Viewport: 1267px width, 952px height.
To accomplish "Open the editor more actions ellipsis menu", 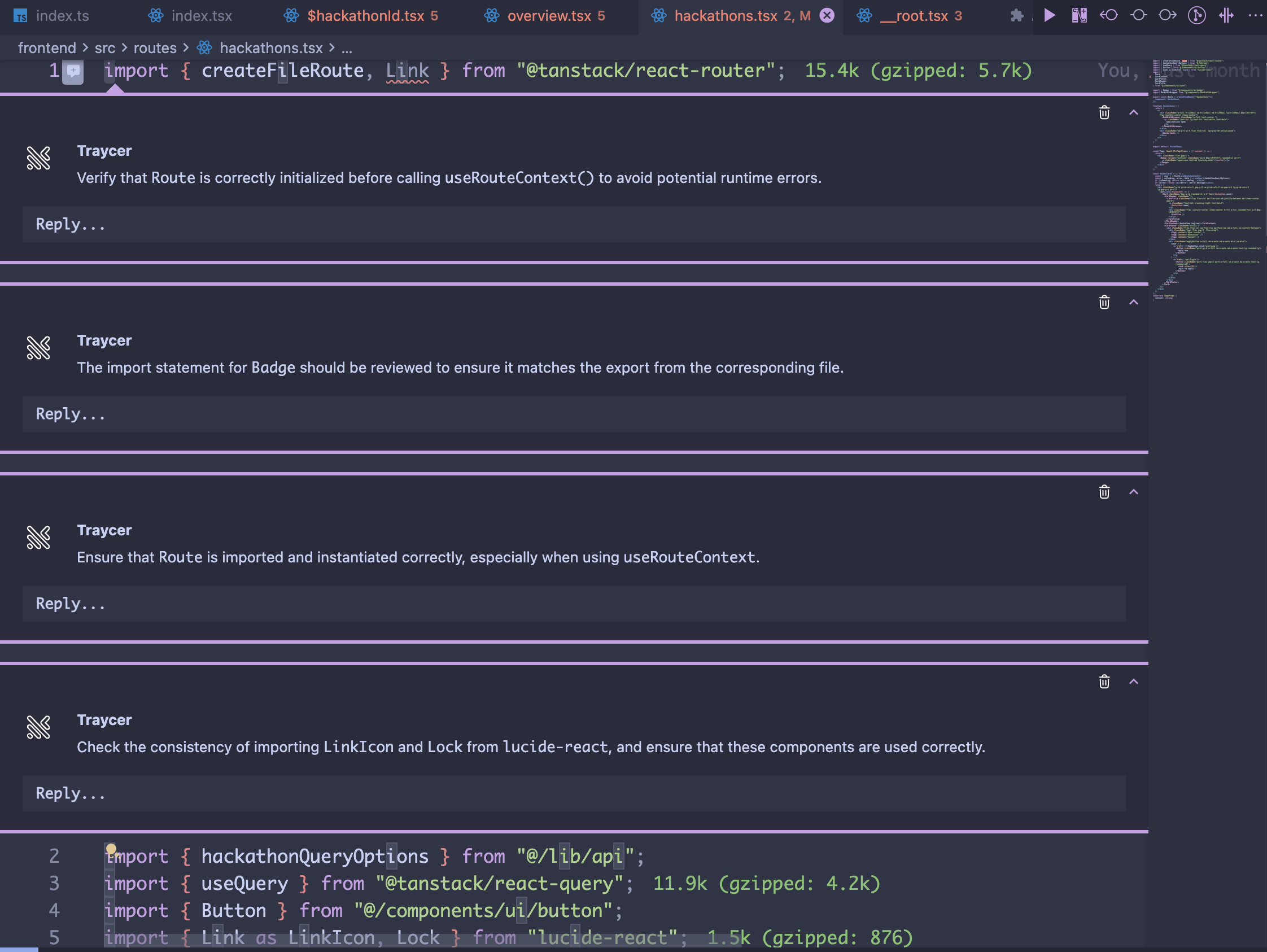I will click(x=1255, y=15).
